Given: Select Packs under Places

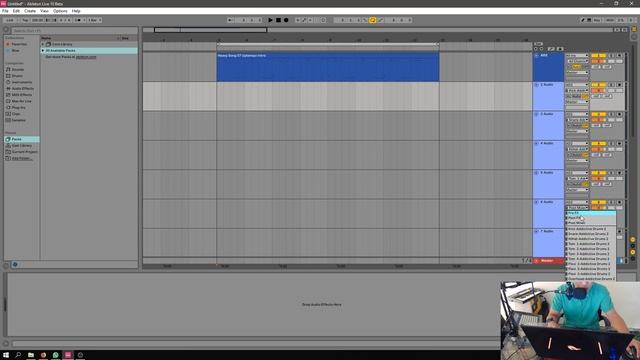Looking at the screenshot, I should [22, 139].
